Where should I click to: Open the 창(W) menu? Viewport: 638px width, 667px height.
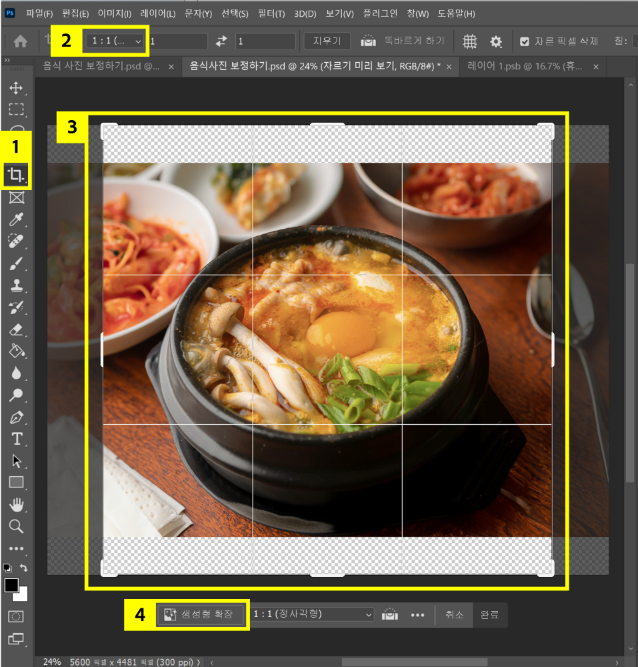[x=418, y=14]
